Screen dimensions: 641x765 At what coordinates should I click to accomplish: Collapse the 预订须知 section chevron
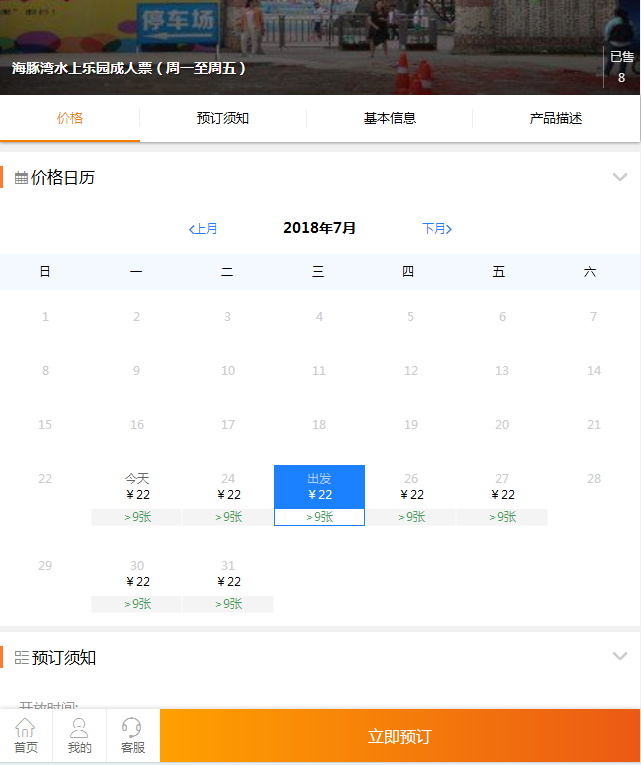(x=620, y=656)
